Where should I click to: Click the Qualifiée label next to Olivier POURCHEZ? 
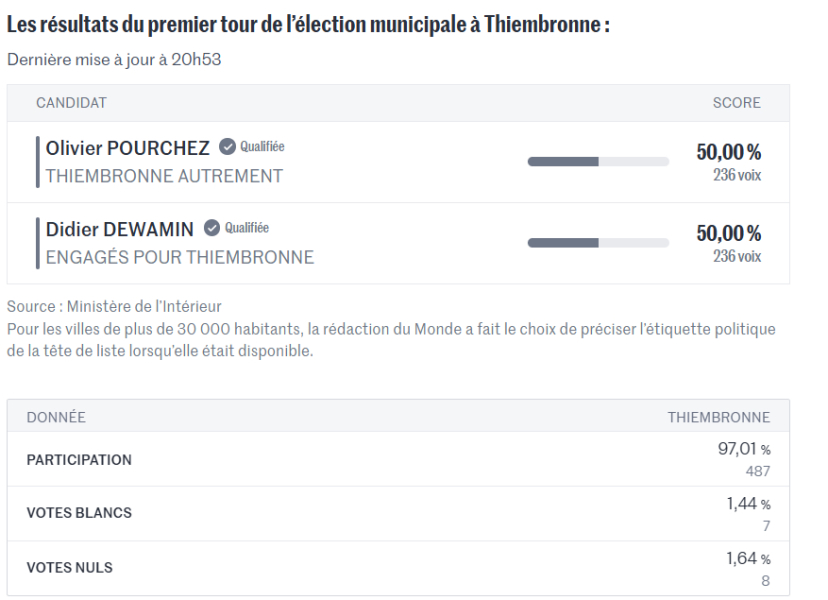point(262,148)
